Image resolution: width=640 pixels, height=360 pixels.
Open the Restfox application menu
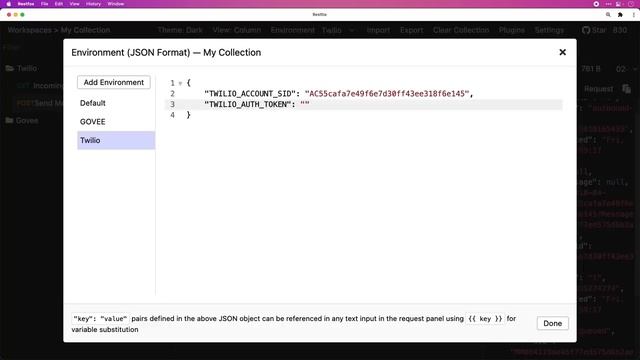[26, 4]
